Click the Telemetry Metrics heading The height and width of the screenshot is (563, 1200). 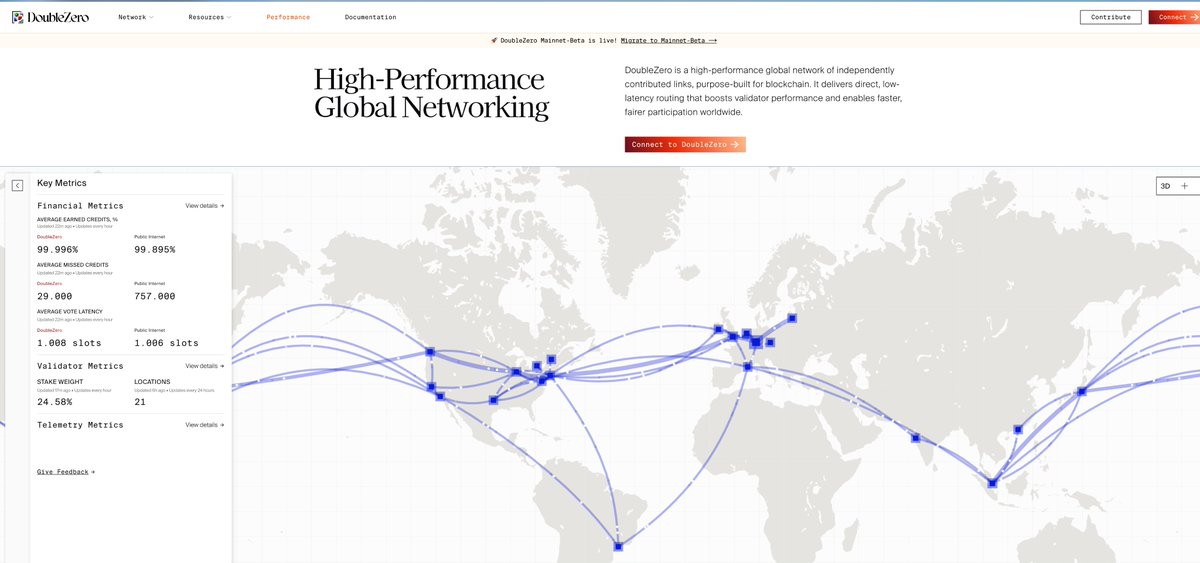[80, 425]
